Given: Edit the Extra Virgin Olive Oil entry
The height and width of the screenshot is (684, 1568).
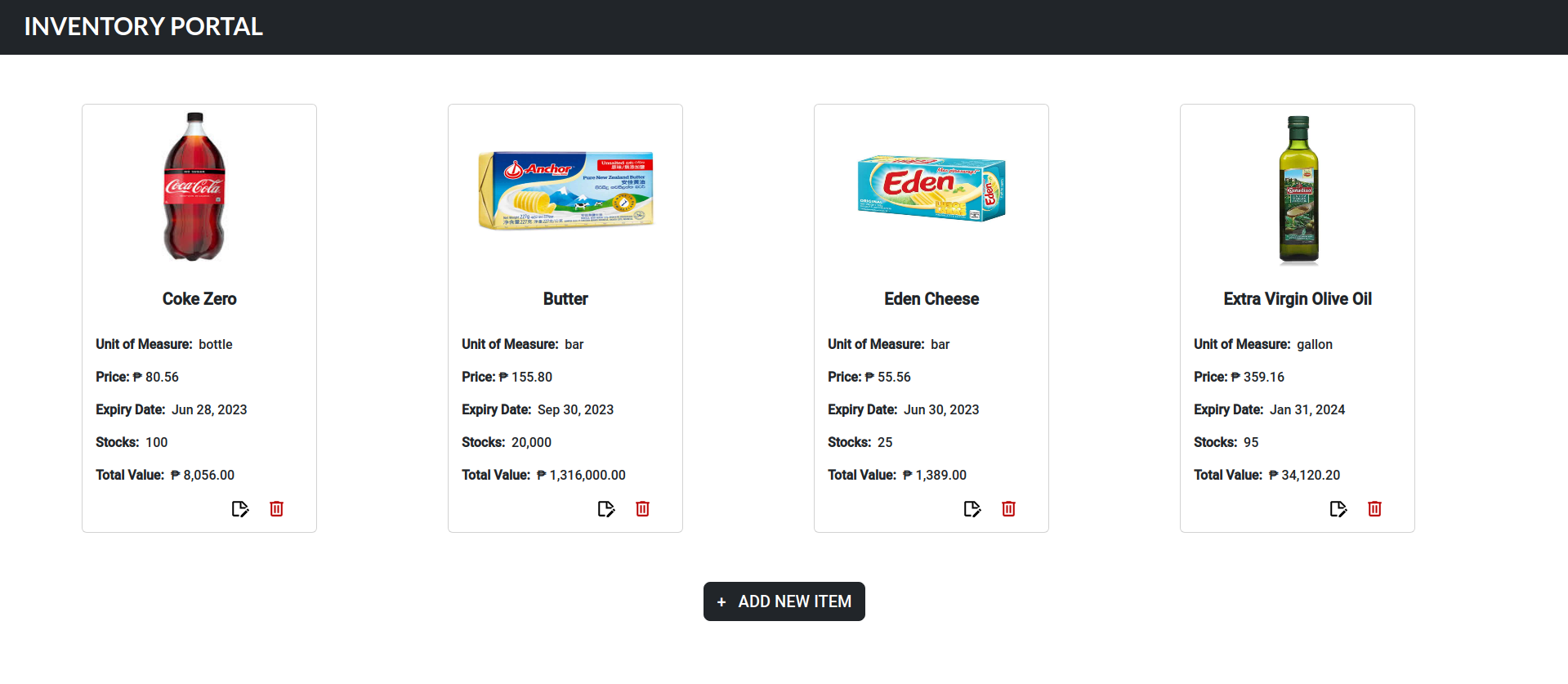Looking at the screenshot, I should pos(1338,508).
